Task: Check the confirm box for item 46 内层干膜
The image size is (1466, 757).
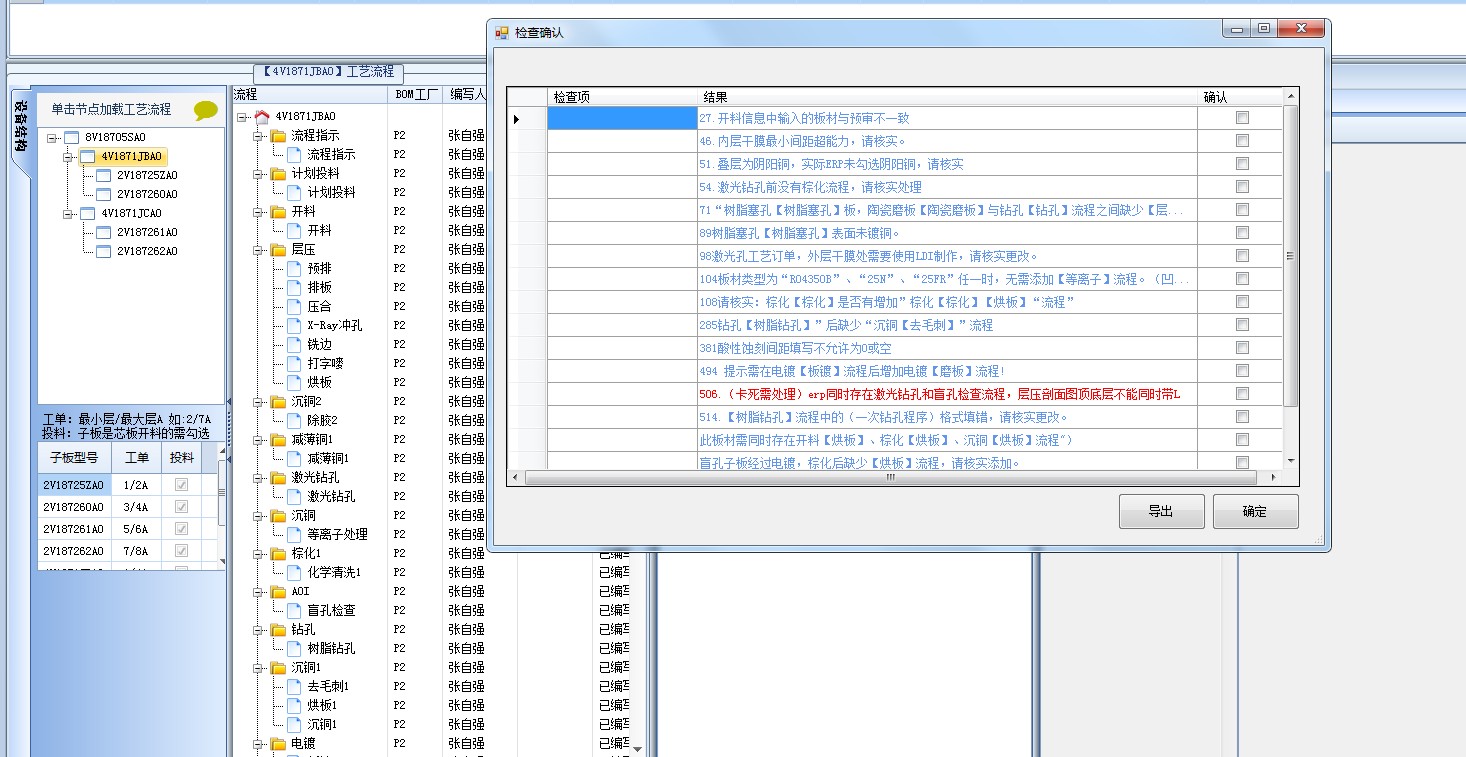Action: [1242, 141]
